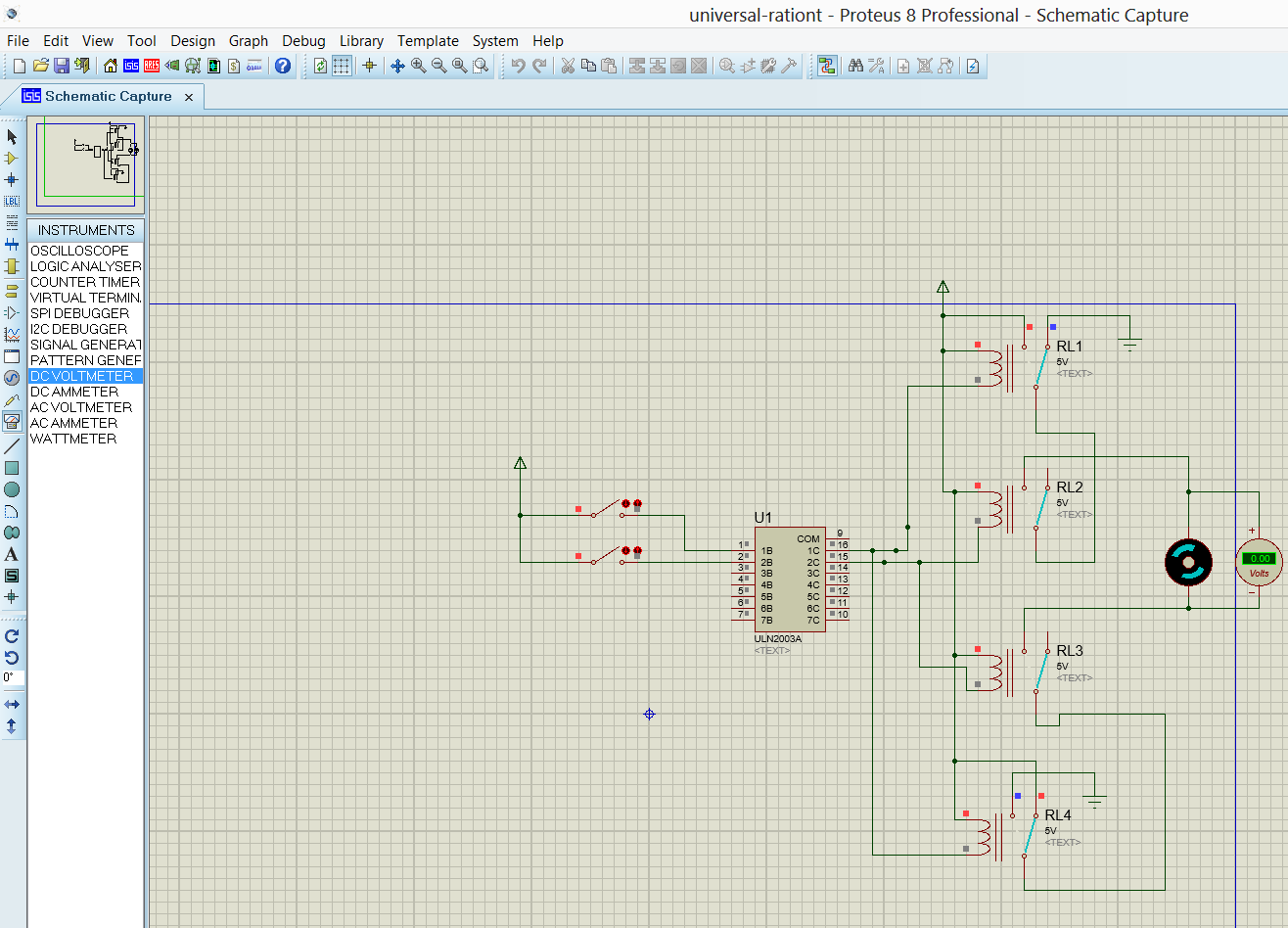The height and width of the screenshot is (928, 1288).
Task: Click the schematic overview preview panel
Action: [x=86, y=162]
